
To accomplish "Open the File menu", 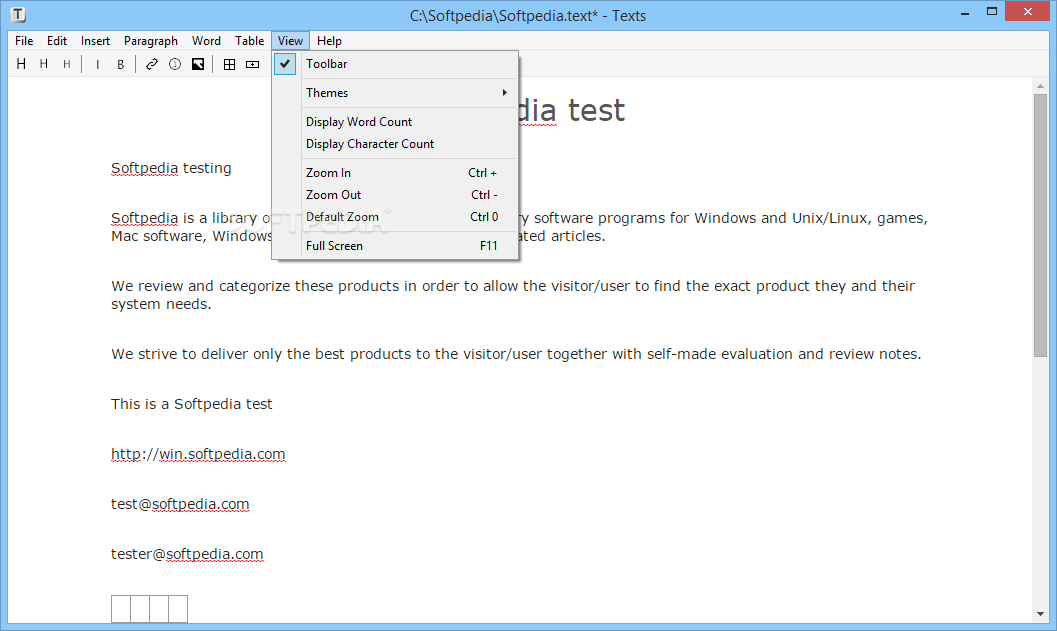I will [24, 41].
